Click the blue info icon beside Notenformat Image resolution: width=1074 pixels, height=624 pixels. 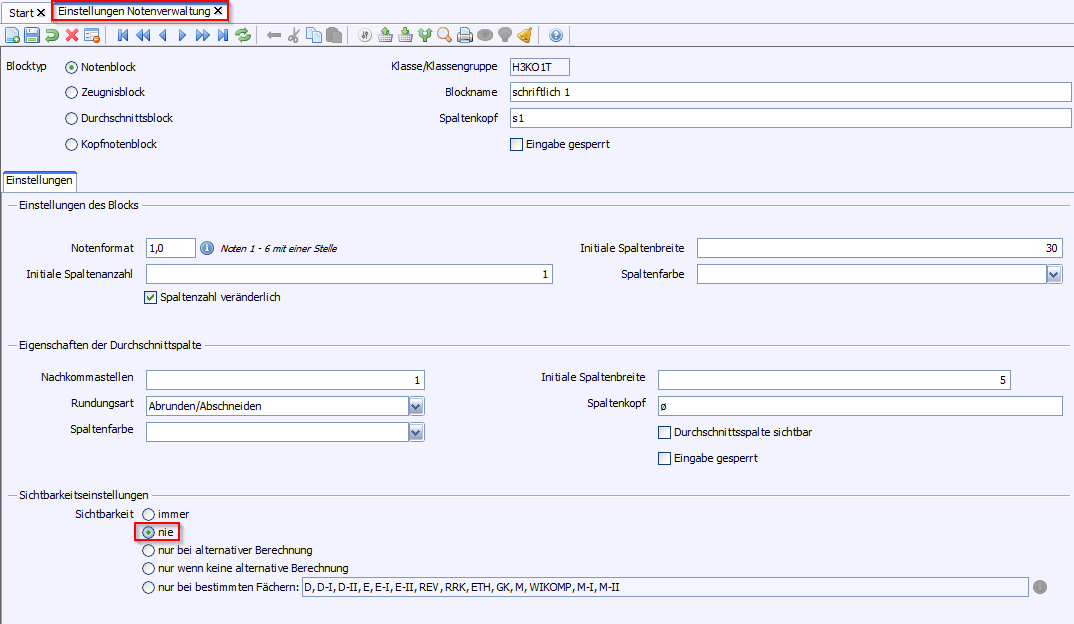coord(208,248)
